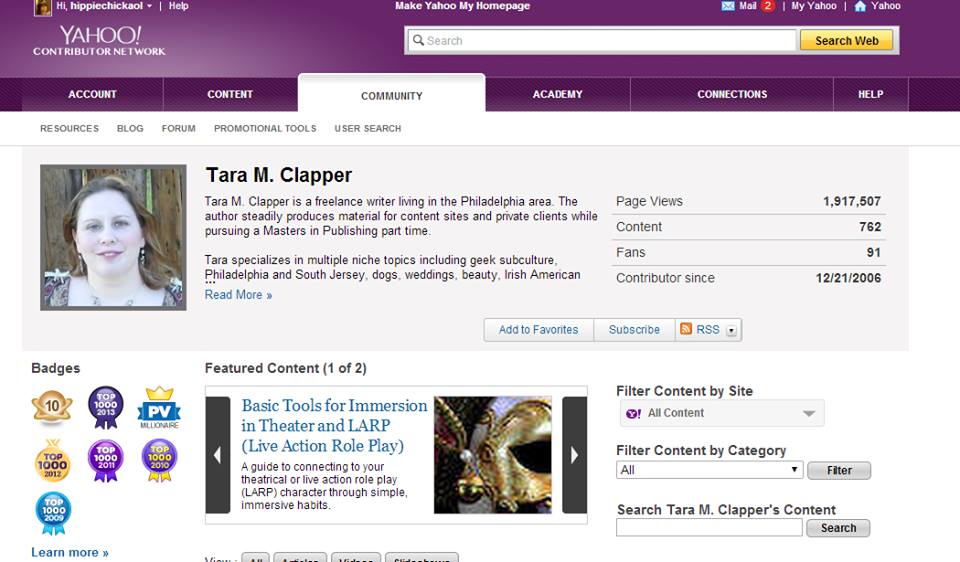The image size is (960, 562).
Task: Open the RSS dropdown arrow
Action: pyautogui.click(x=731, y=331)
